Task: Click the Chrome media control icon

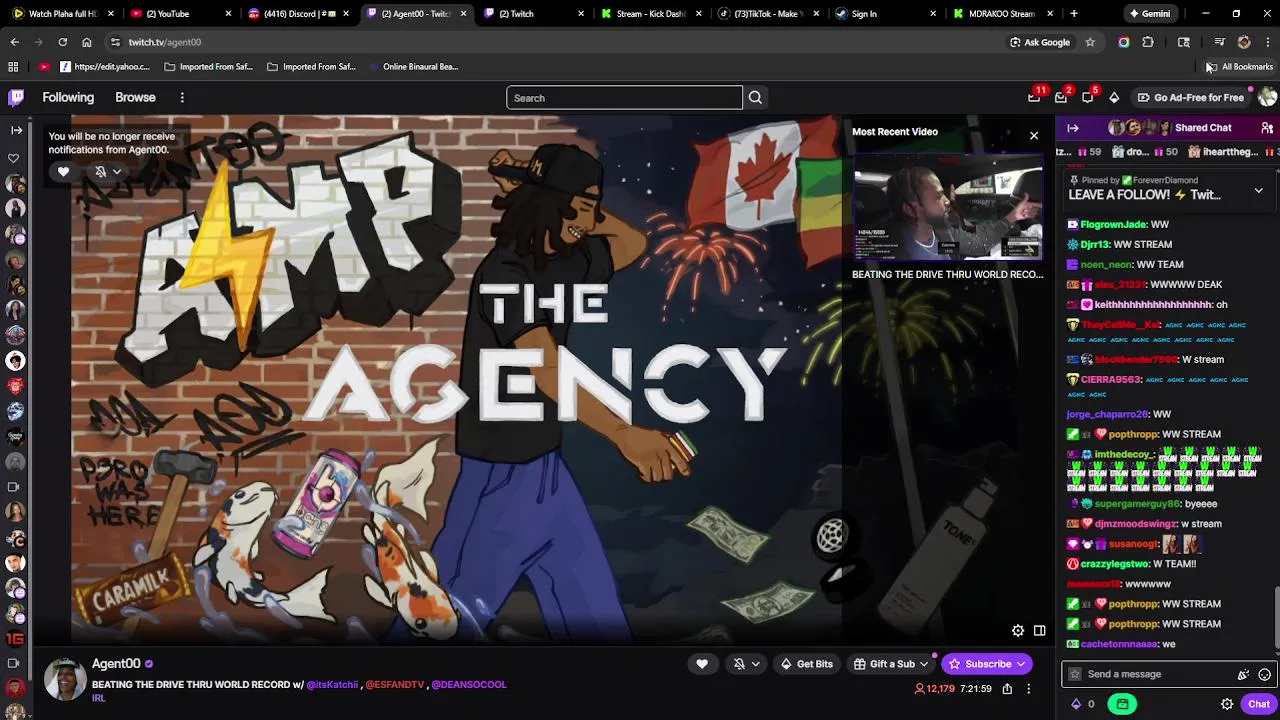Action: 1219,42
